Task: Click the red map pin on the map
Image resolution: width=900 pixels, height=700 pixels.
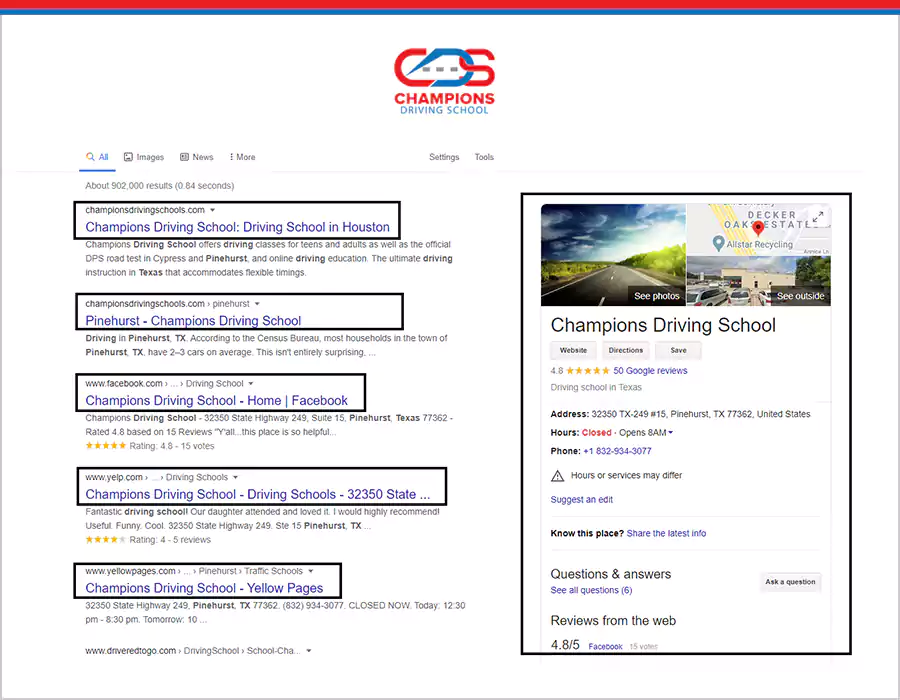Action: tap(758, 228)
